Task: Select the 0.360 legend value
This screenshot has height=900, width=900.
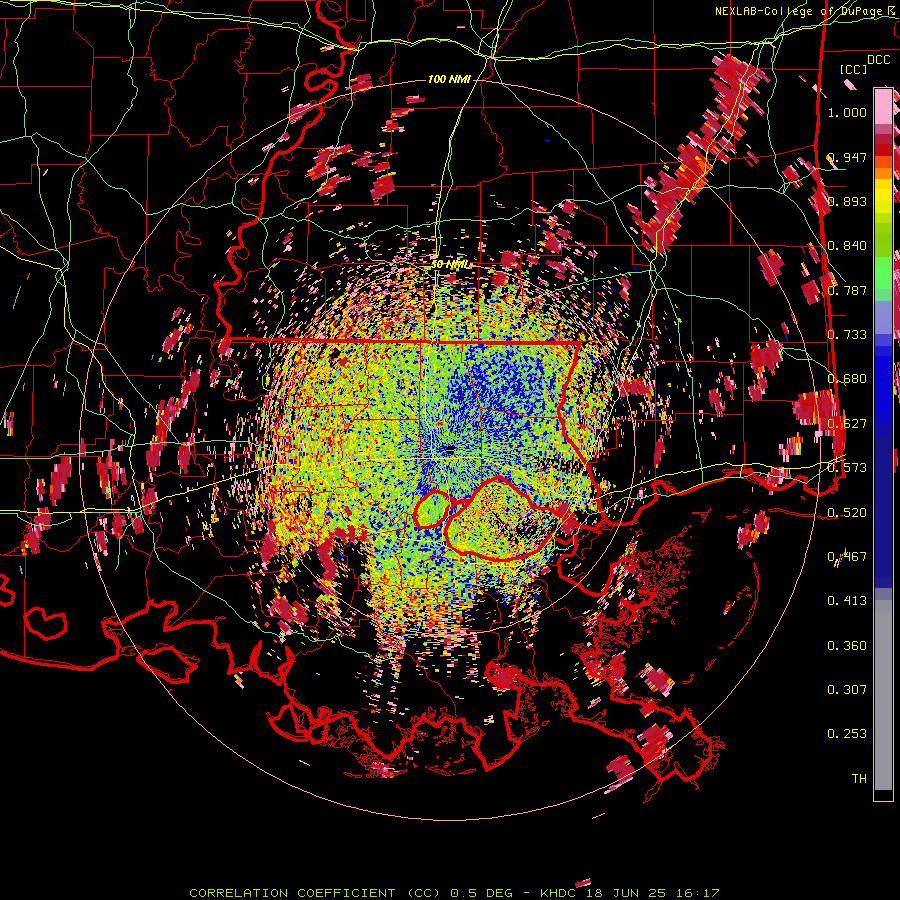Action: [x=847, y=646]
